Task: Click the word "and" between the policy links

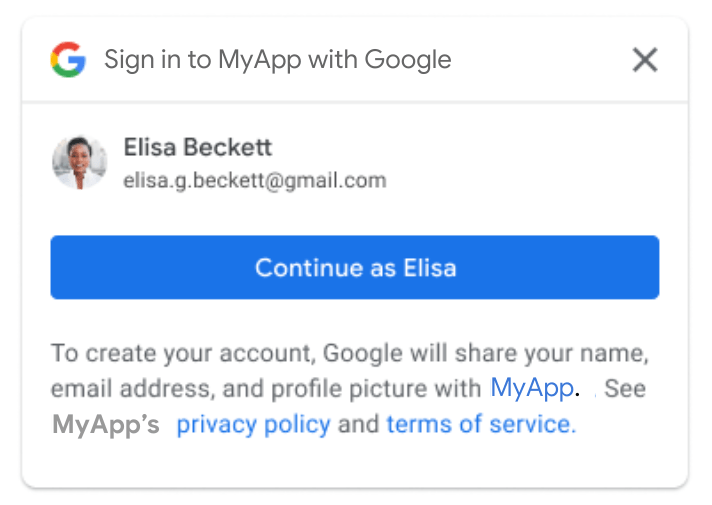Action: tap(358, 424)
